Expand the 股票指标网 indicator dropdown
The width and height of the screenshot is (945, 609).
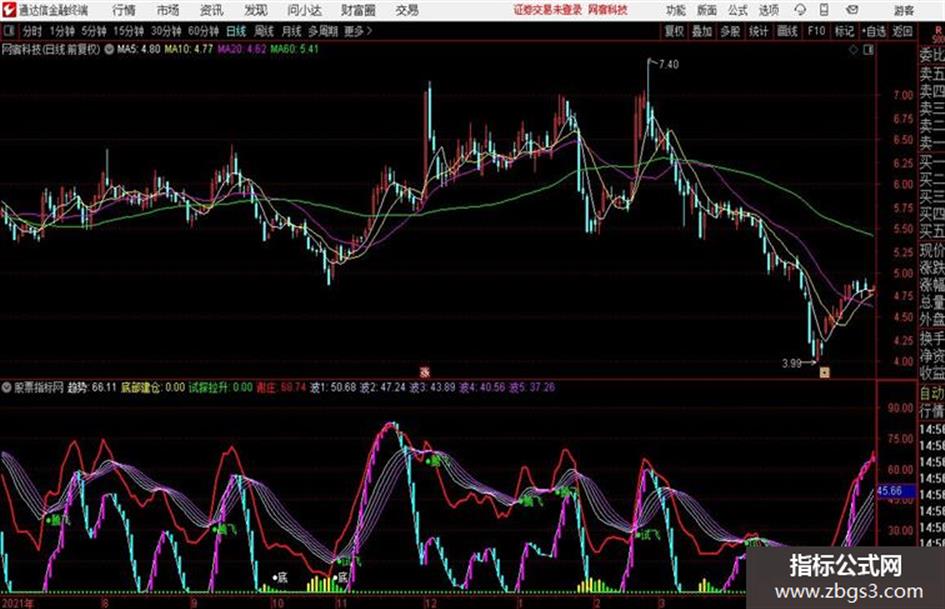coord(7,387)
